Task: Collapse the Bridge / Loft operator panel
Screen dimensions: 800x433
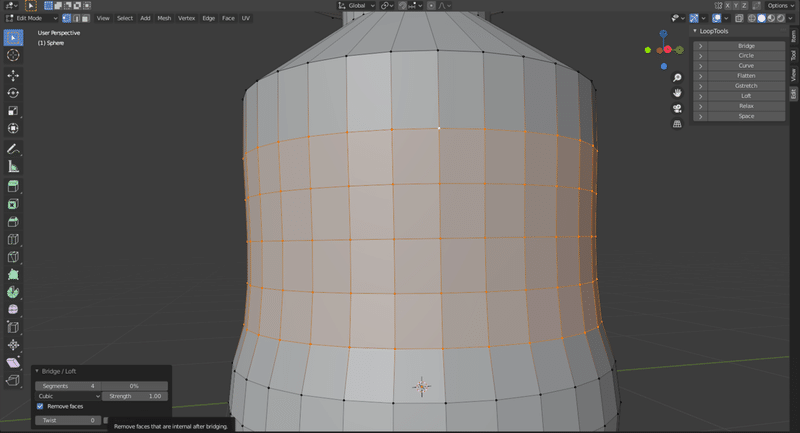Action: pyautogui.click(x=37, y=371)
